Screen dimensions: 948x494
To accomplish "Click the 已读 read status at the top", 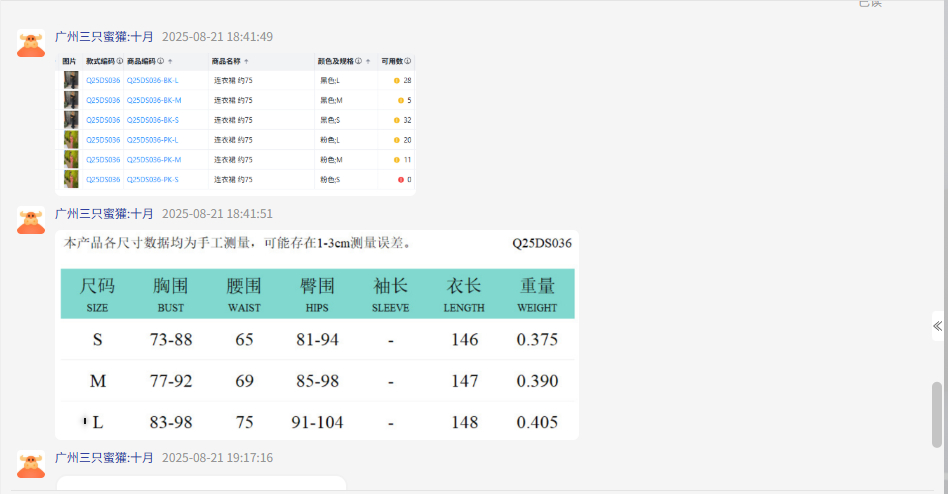I will (869, 4).
